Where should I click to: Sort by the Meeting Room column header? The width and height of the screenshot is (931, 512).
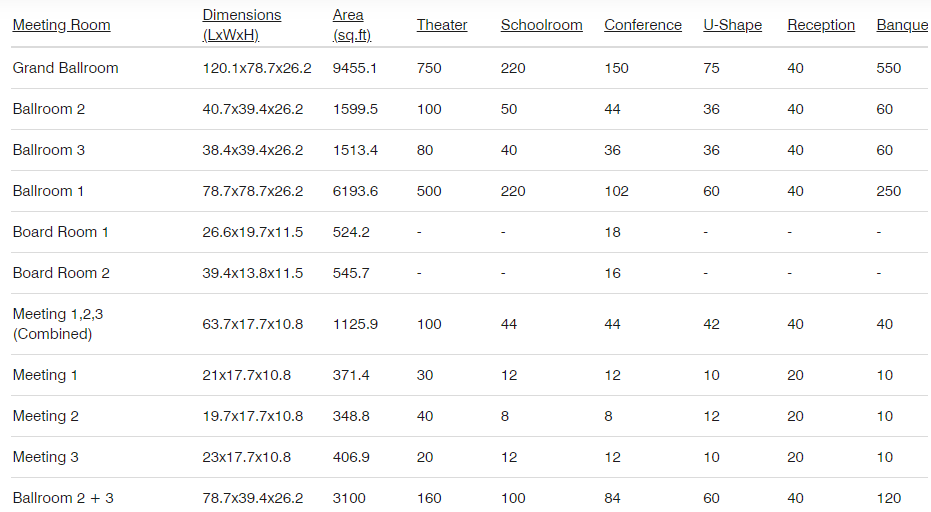61,25
